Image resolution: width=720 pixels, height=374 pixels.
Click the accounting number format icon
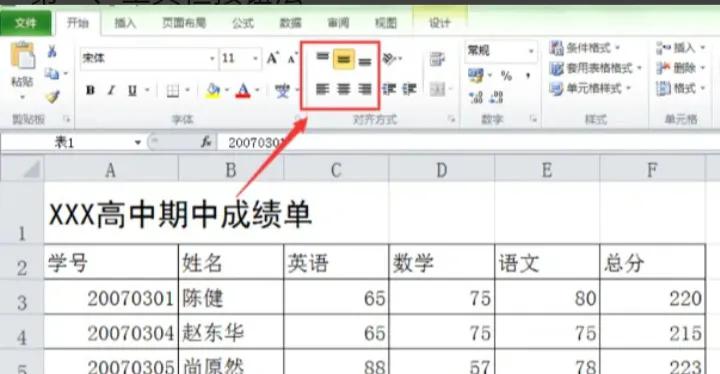coord(476,75)
